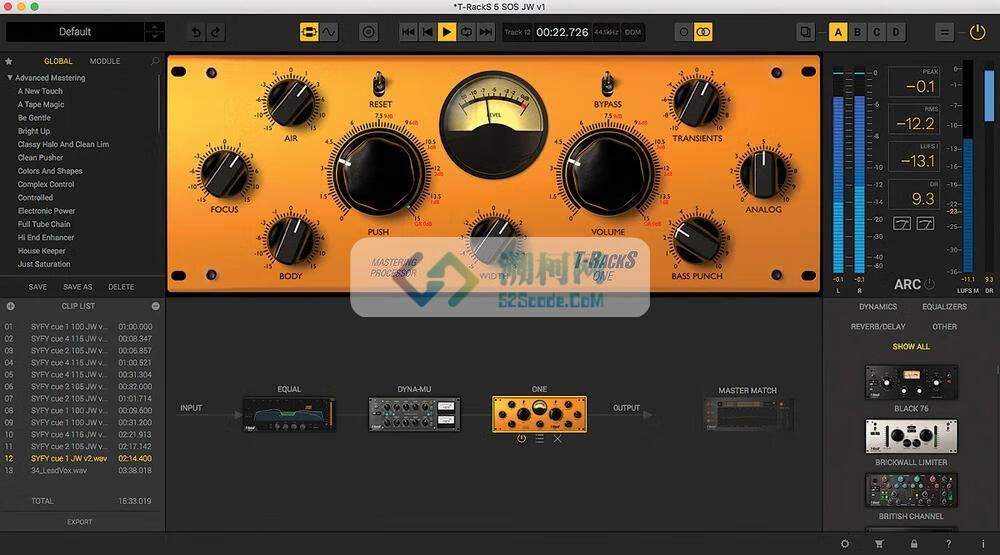This screenshot has width=1000, height=555.
Task: Collapse the Advanced Mastering folder
Action: (x=10, y=78)
